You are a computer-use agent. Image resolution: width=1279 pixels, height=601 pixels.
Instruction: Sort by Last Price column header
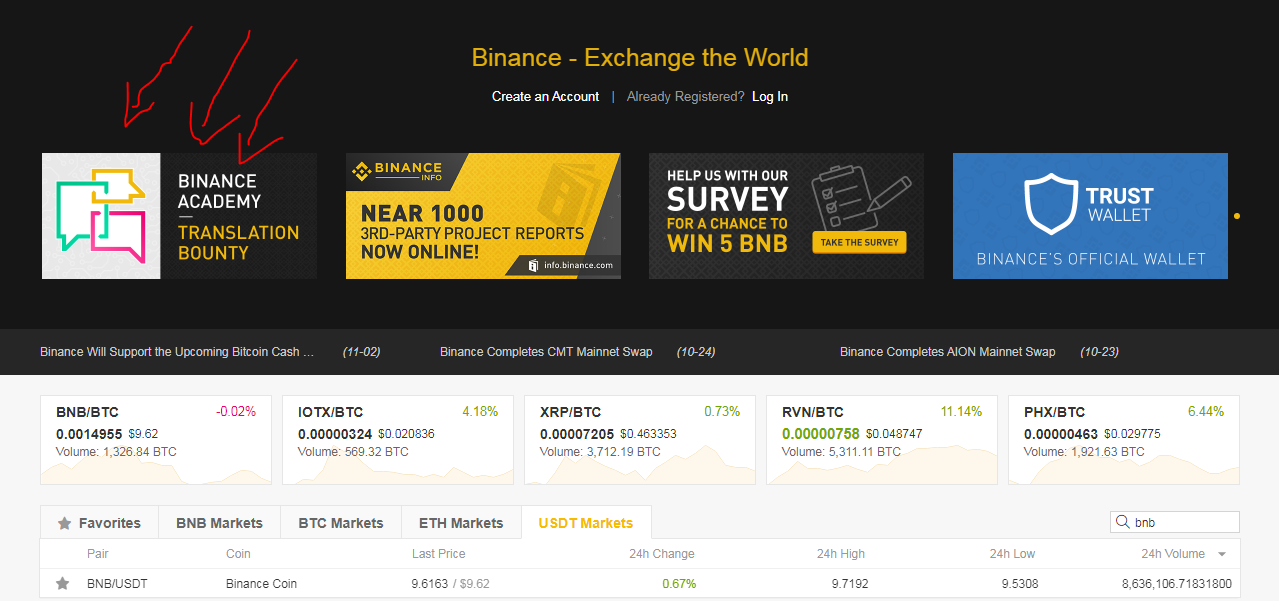click(439, 554)
